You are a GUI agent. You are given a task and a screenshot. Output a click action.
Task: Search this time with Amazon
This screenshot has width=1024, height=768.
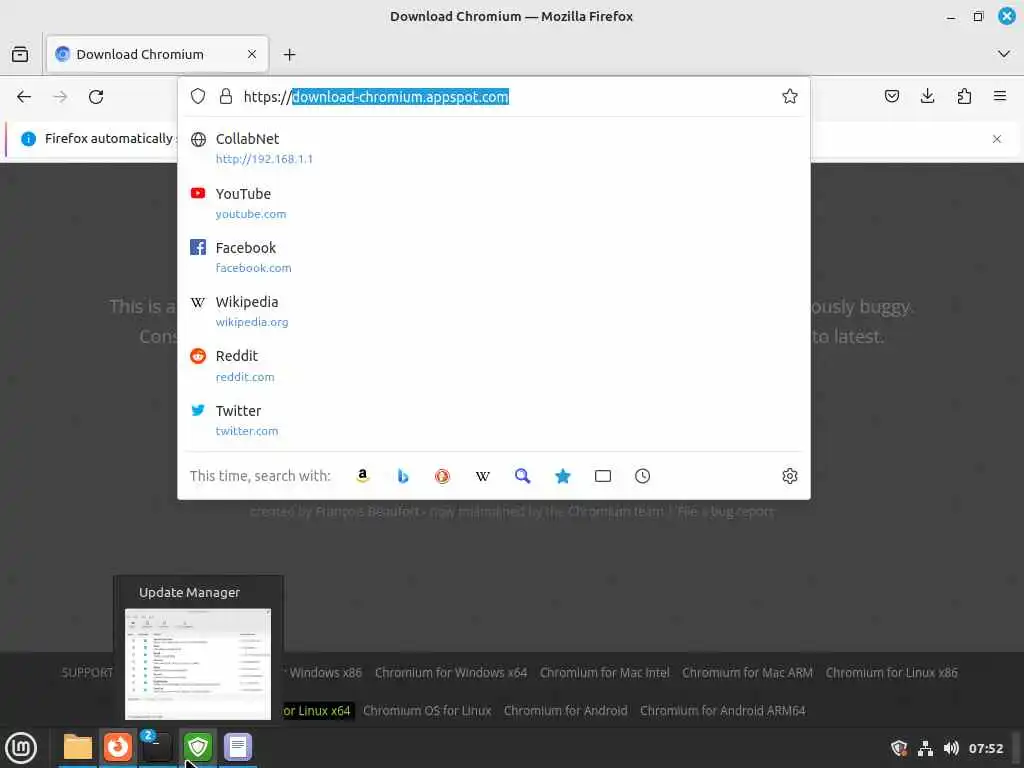pos(362,476)
